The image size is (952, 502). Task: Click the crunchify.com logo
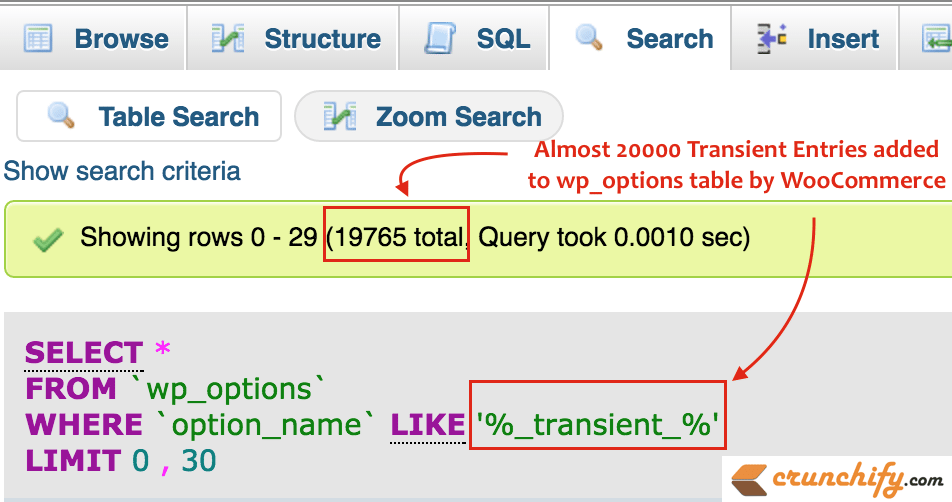click(x=838, y=479)
